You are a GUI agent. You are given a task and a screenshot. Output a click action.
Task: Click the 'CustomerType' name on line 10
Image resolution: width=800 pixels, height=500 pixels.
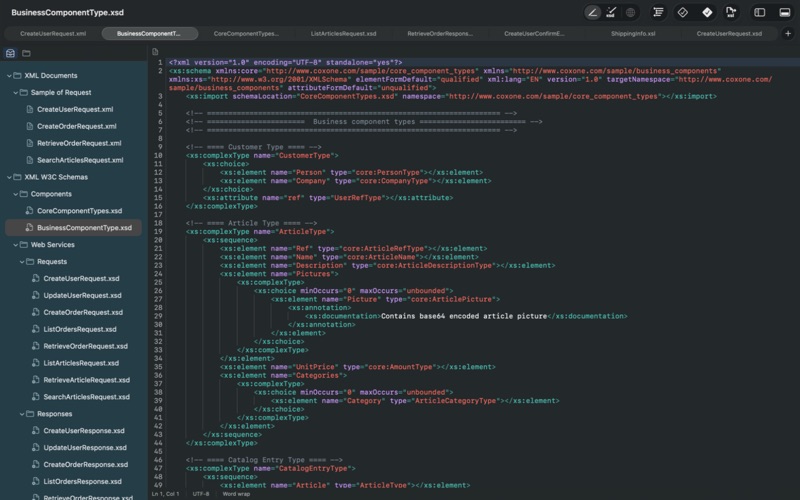(306, 156)
